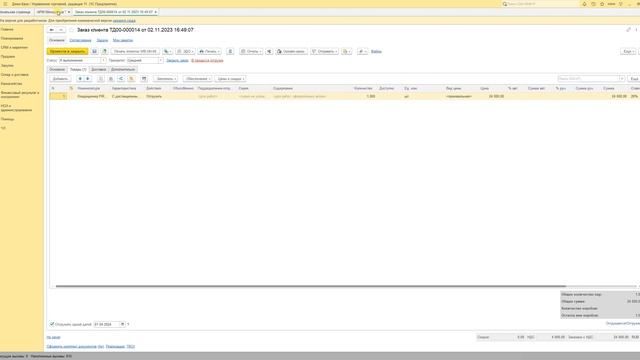
Task: Open the Заполнить dropdown
Action: 166,79
